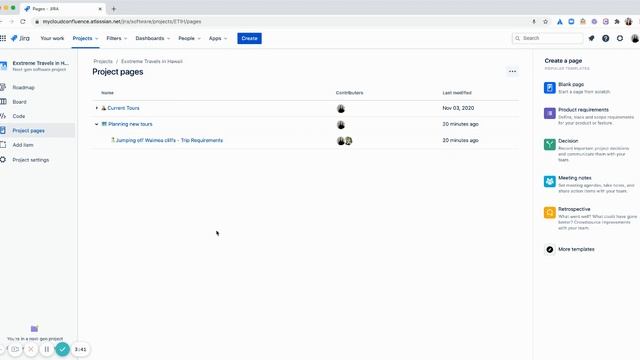Click the Current Tours contributor avatar
640x360 pixels.
pos(341,109)
